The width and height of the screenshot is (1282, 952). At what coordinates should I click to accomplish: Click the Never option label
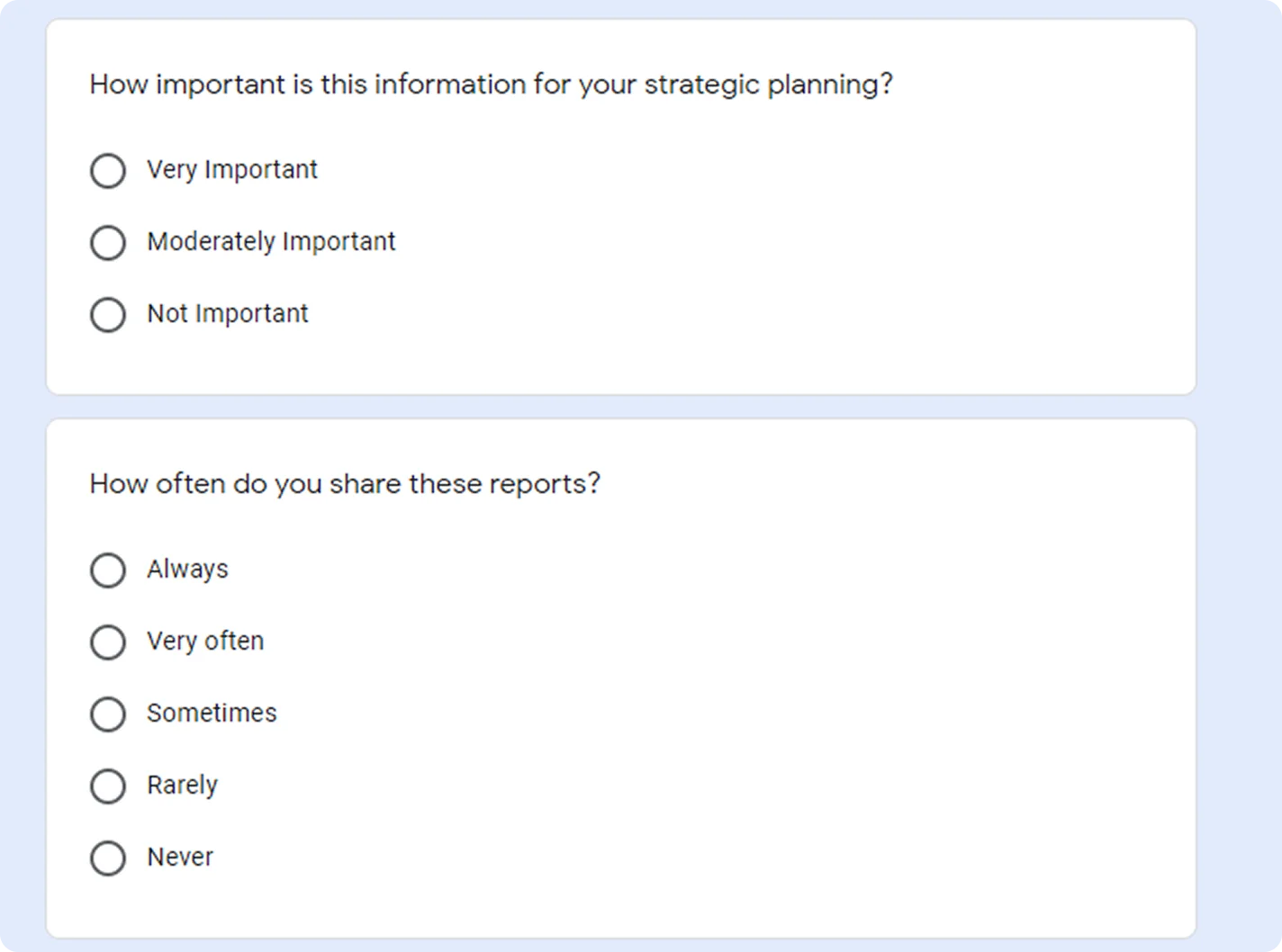[x=179, y=857]
